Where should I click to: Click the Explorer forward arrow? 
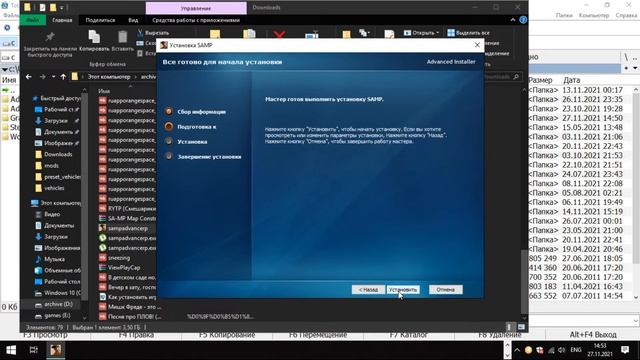[42, 77]
